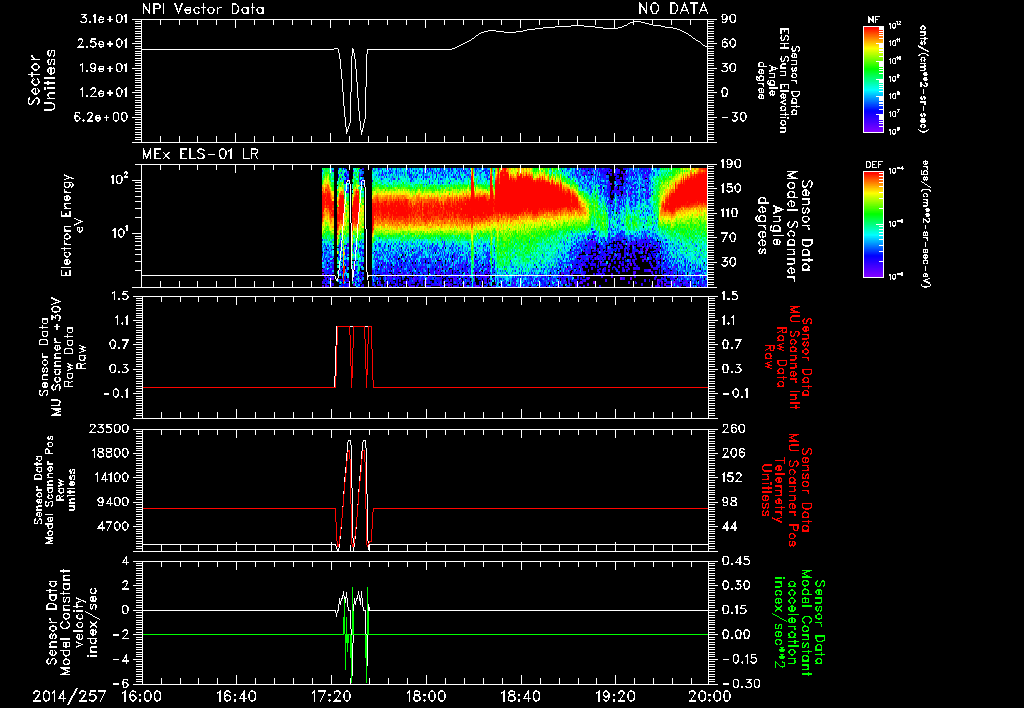Click the '44' telemetry axis tick
Screen dimensions: 1024x708
pyautogui.click(x=729, y=526)
